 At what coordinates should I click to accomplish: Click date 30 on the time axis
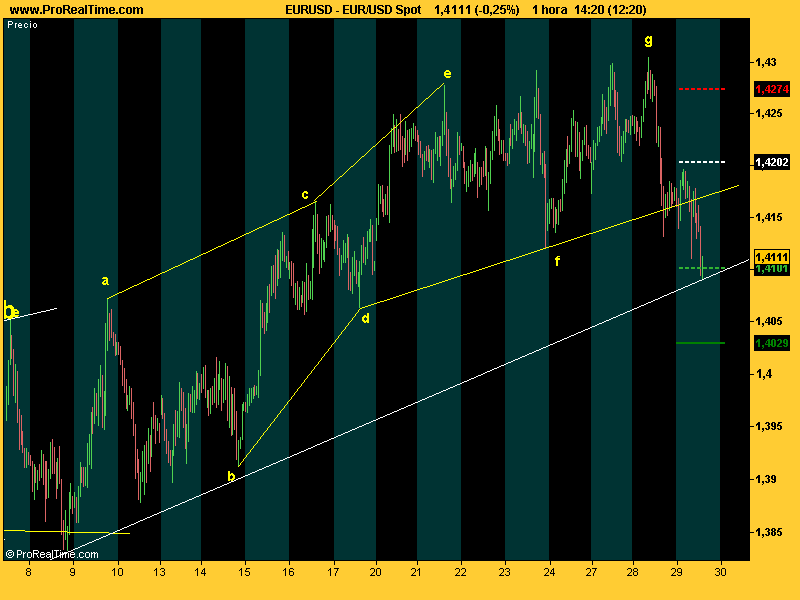[x=720, y=572]
